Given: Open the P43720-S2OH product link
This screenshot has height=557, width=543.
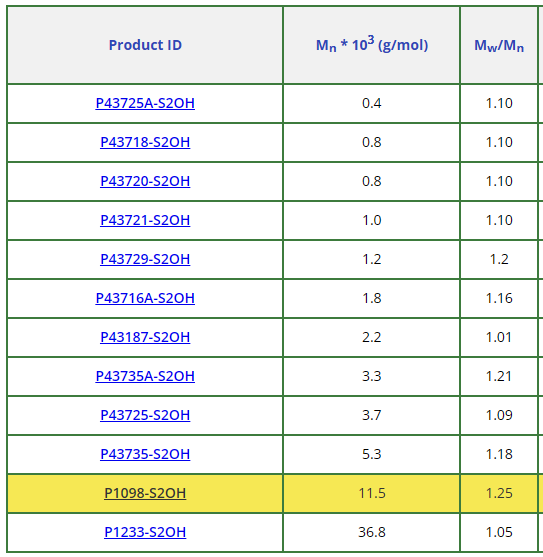Looking at the screenshot, I should 145,182.
